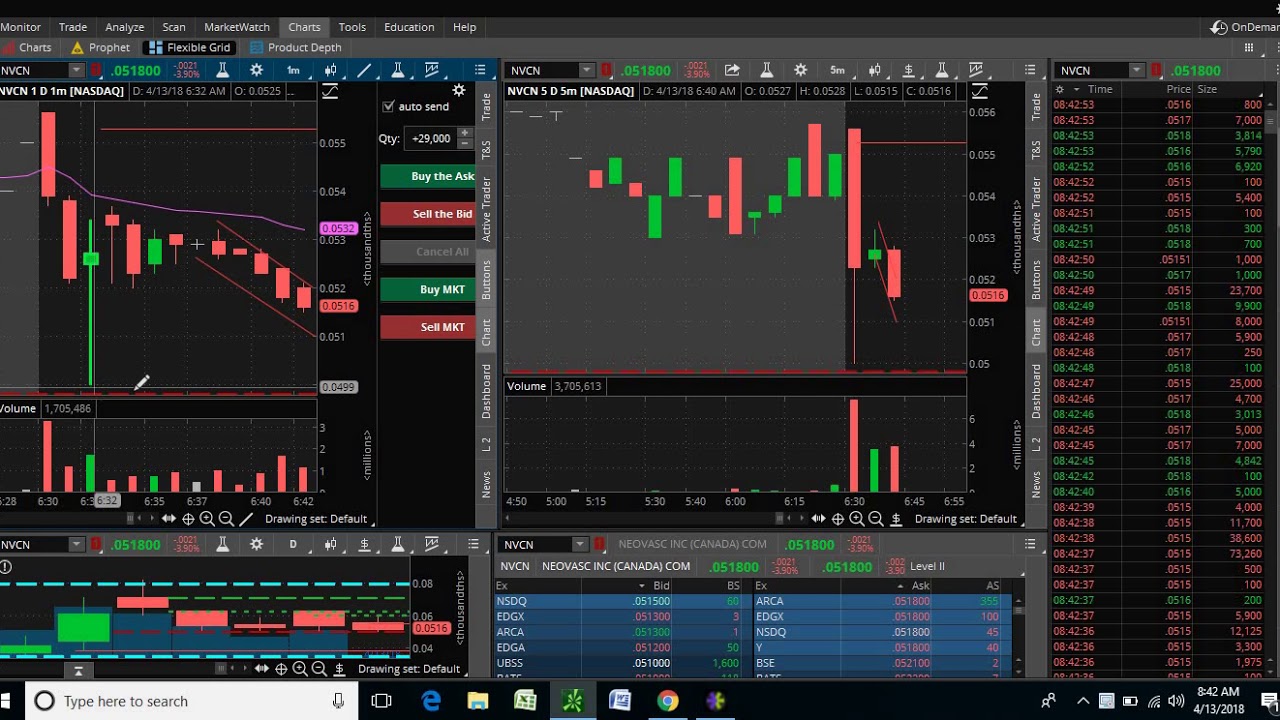Click the Qty +29,000 input field
Viewport: 1280px width, 720px height.
click(430, 139)
